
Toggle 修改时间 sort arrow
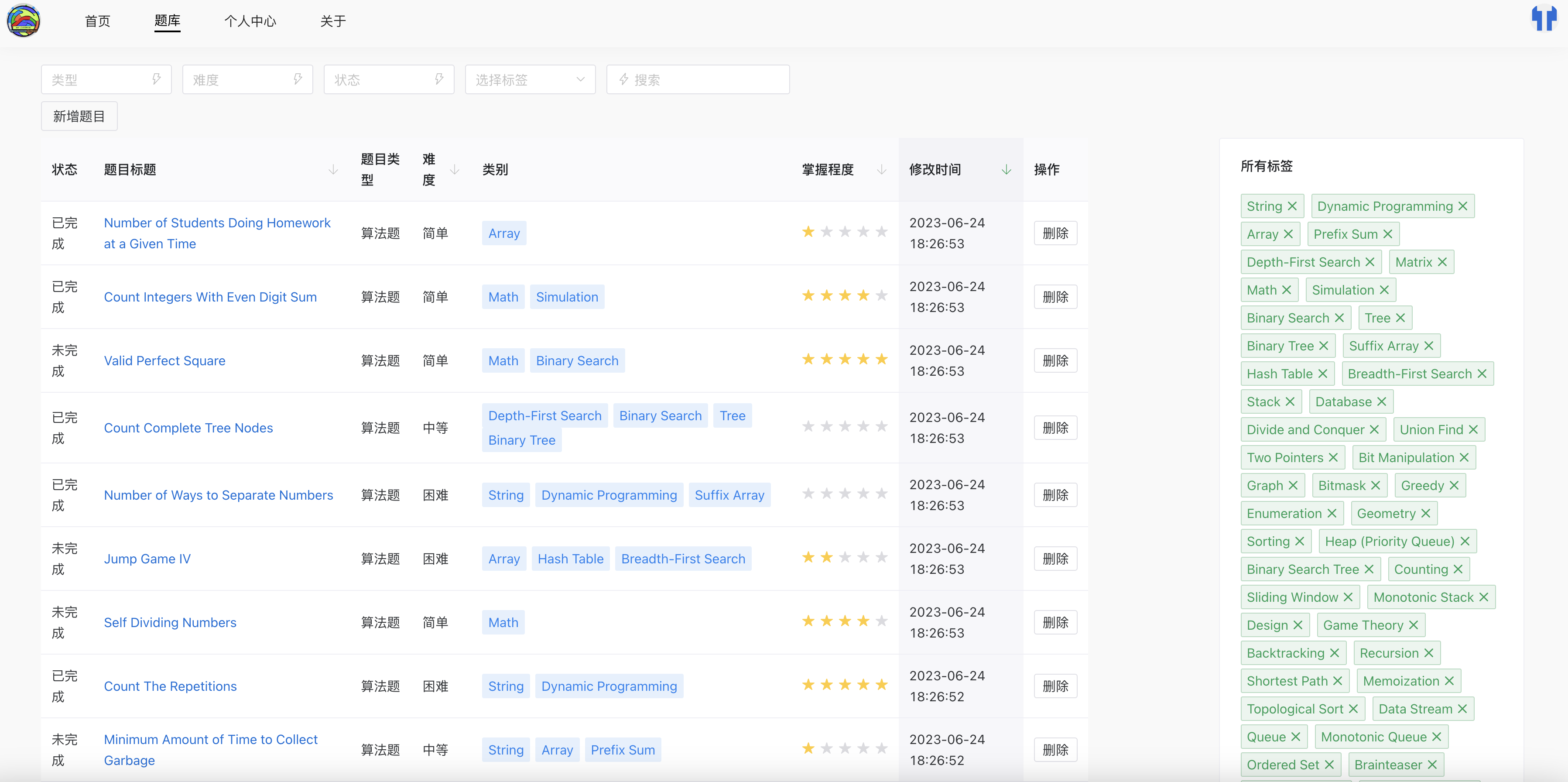[1006, 170]
